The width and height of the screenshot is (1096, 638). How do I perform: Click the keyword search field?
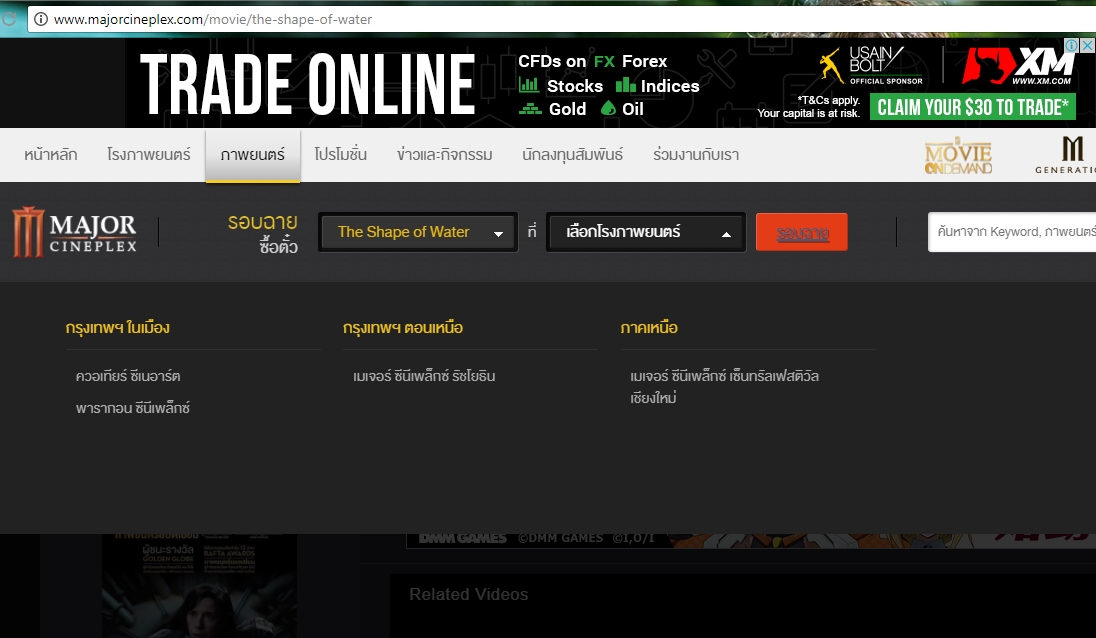1012,231
